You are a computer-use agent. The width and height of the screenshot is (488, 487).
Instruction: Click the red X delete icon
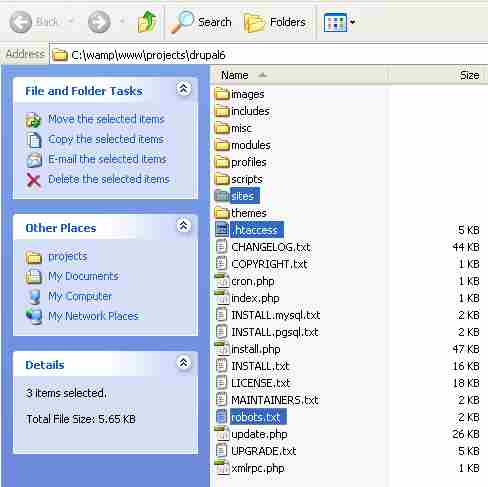[x=33, y=180]
